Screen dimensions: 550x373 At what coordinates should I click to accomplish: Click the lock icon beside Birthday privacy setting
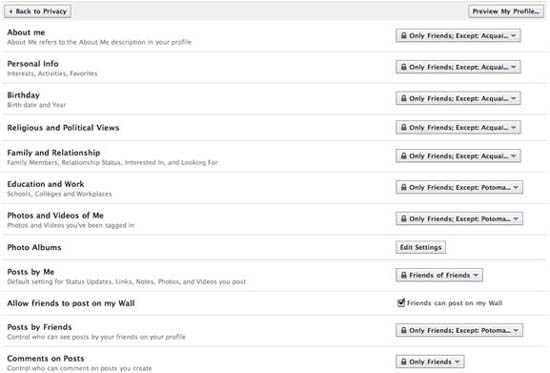coord(404,98)
